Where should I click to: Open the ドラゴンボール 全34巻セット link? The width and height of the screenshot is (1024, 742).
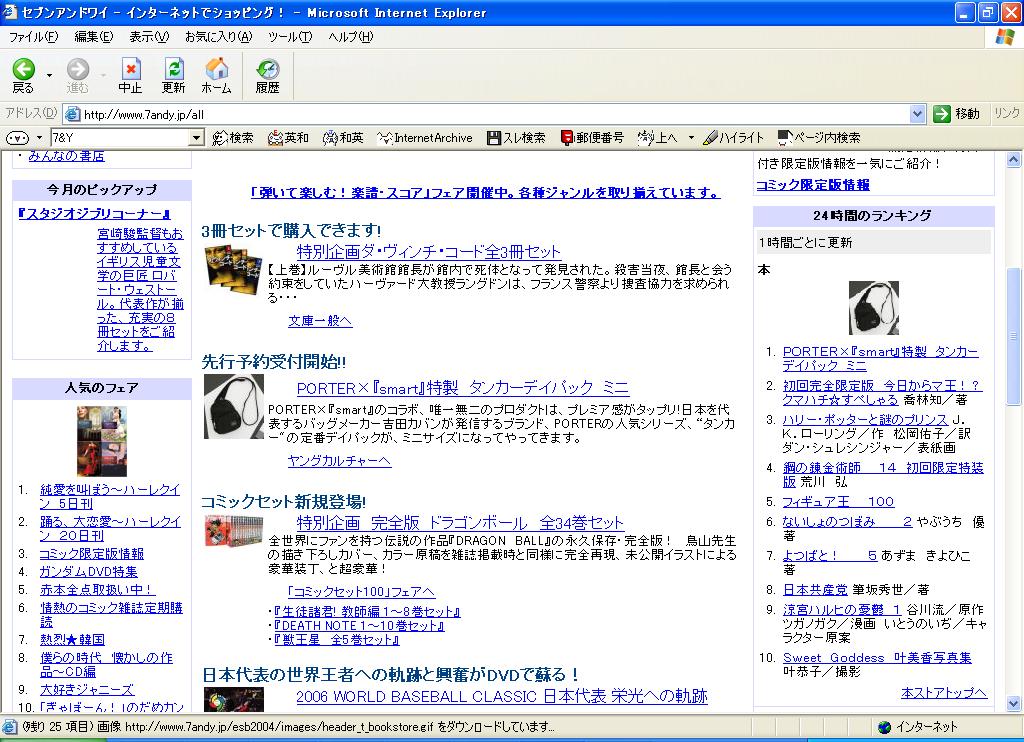click(460, 523)
